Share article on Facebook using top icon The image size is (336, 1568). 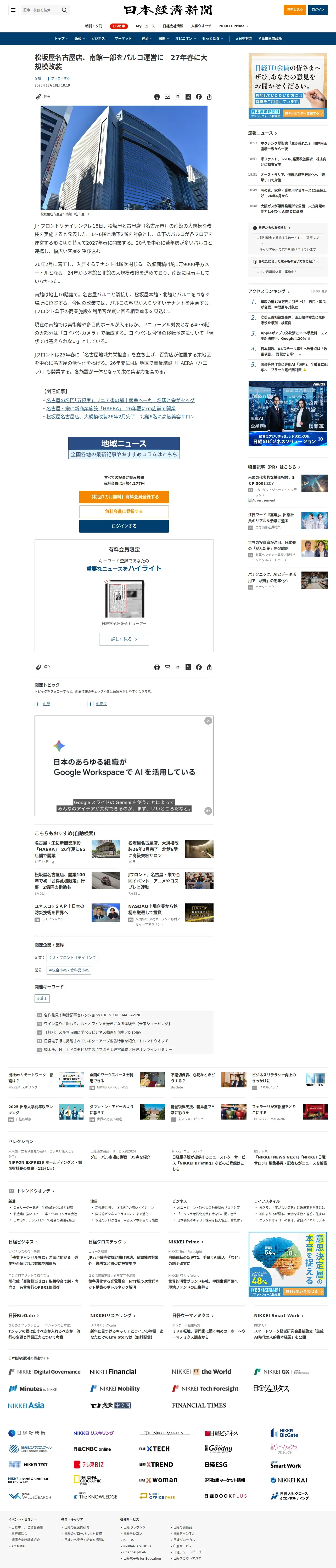199,97
